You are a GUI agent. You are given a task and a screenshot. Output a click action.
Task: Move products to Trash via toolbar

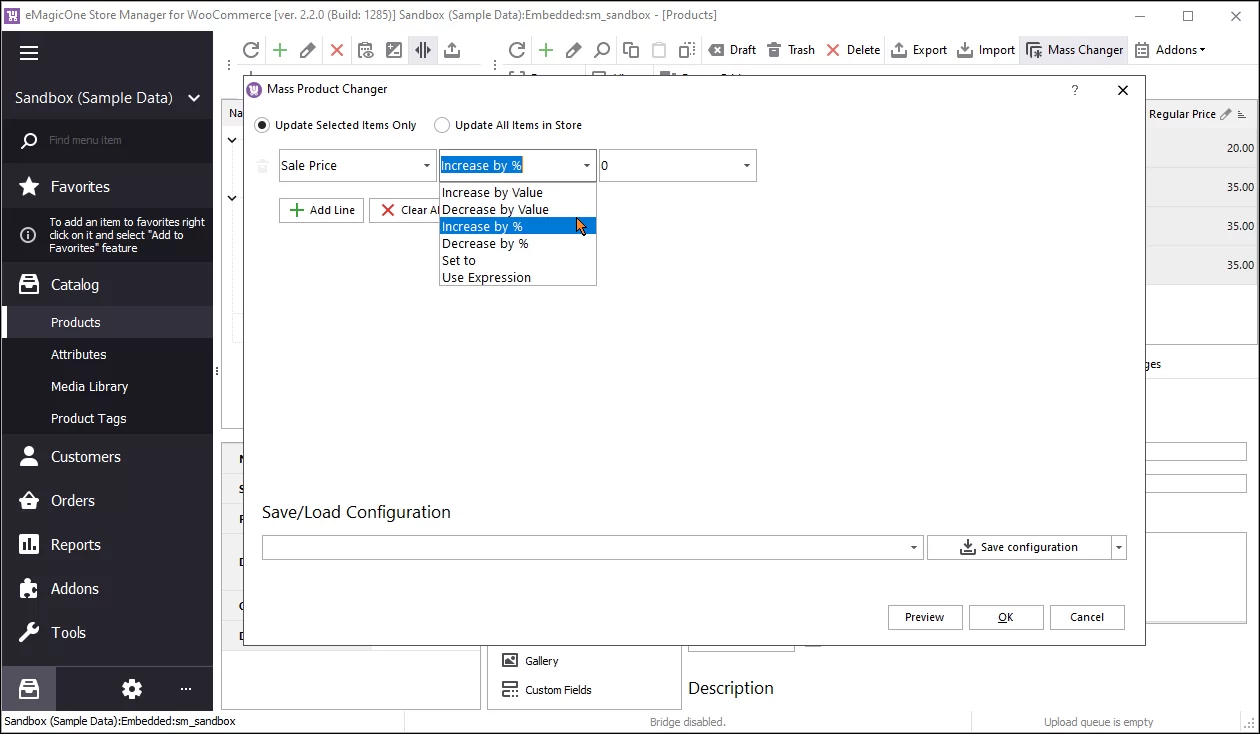[x=790, y=50]
